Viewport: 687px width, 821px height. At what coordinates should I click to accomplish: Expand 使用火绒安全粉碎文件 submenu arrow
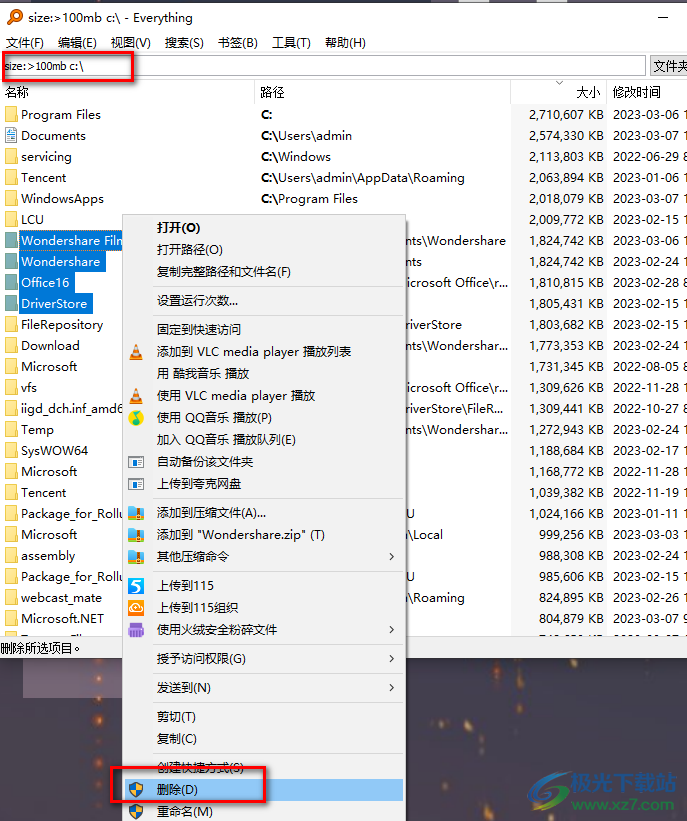(392, 629)
